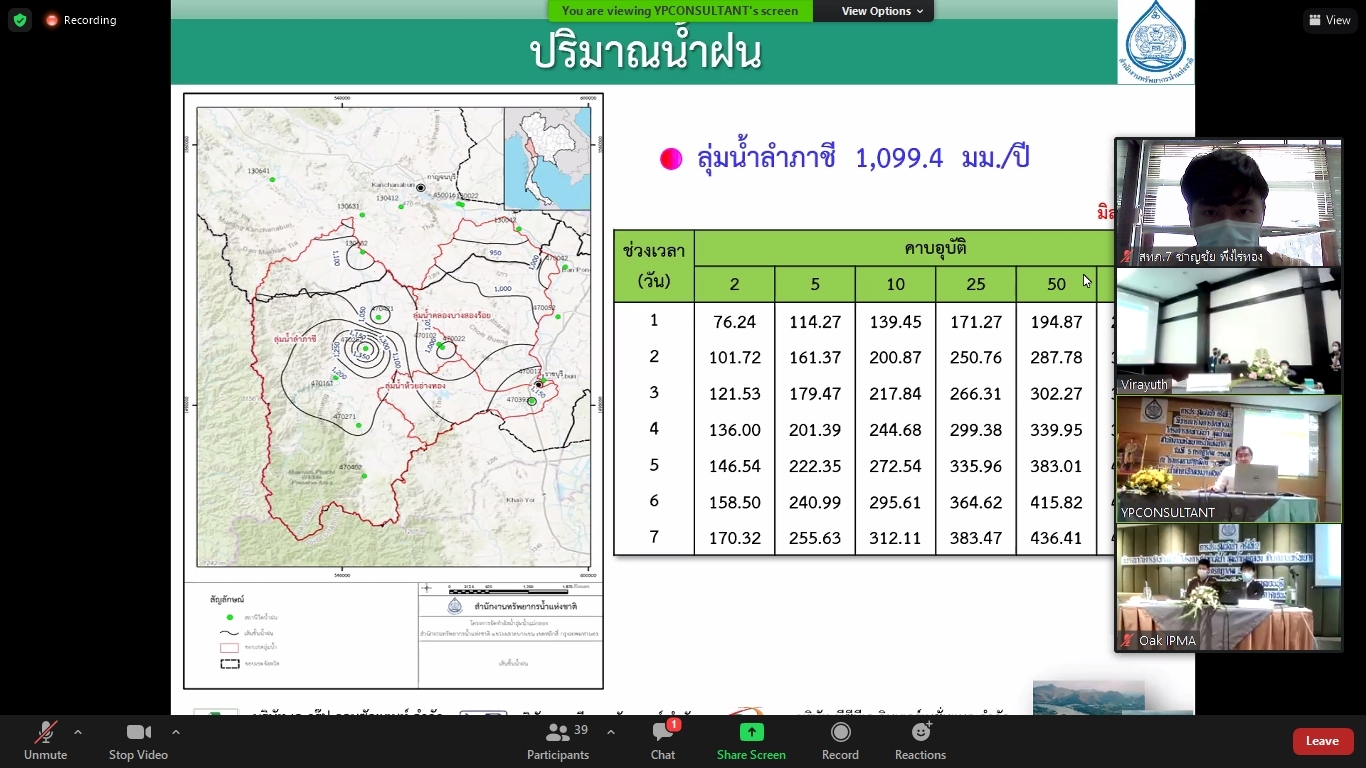The image size is (1366, 768).
Task: Click the Stop Video camera icon
Action: point(138,733)
